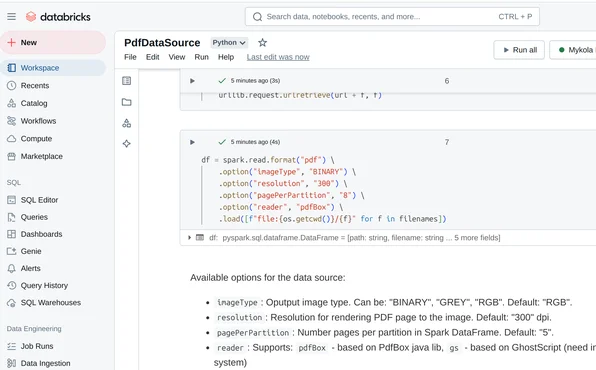Open Alerts page
Image resolution: width=596 pixels, height=370 pixels.
pos(30,268)
